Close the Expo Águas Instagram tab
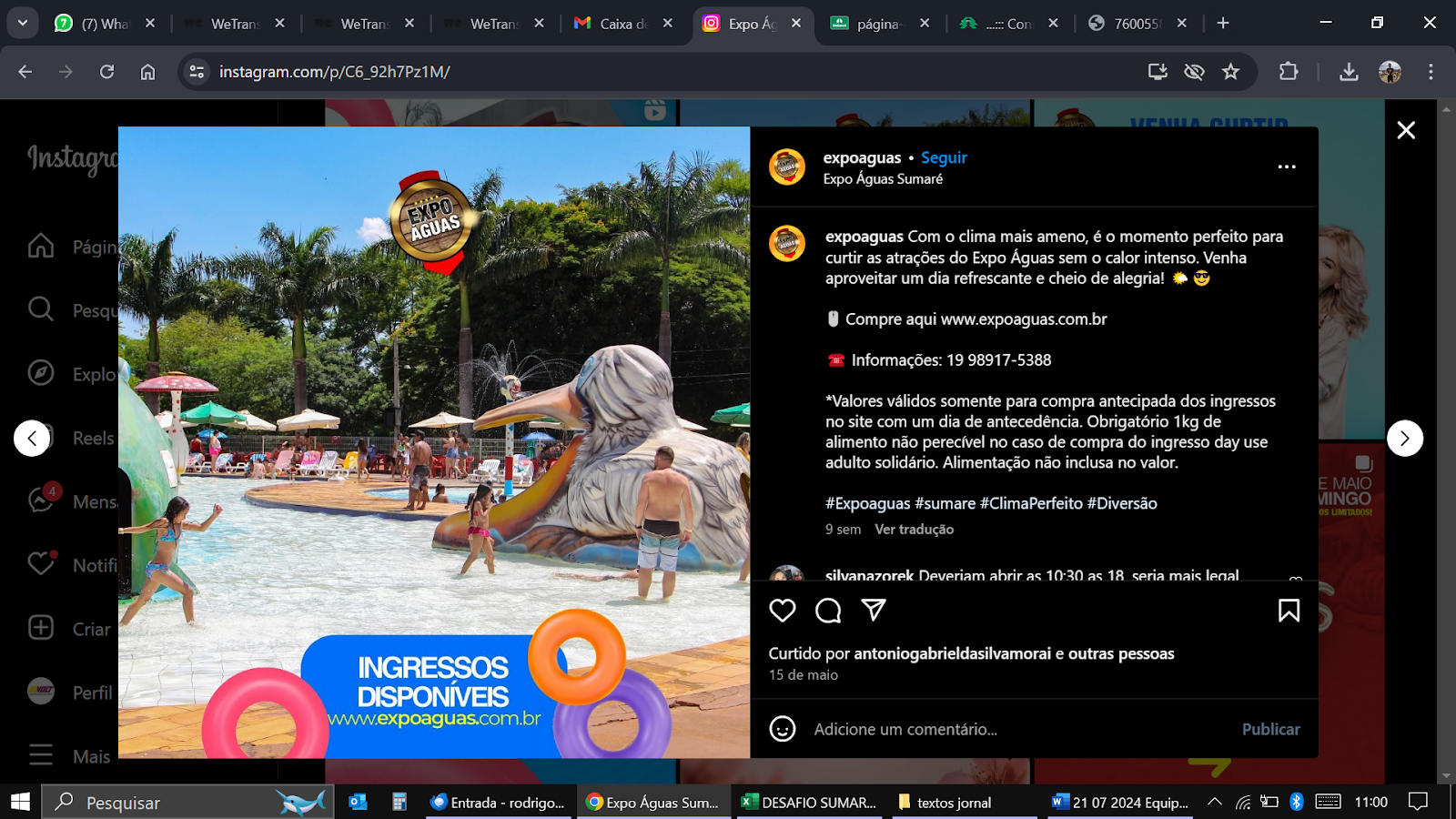The height and width of the screenshot is (819, 1456). (796, 24)
